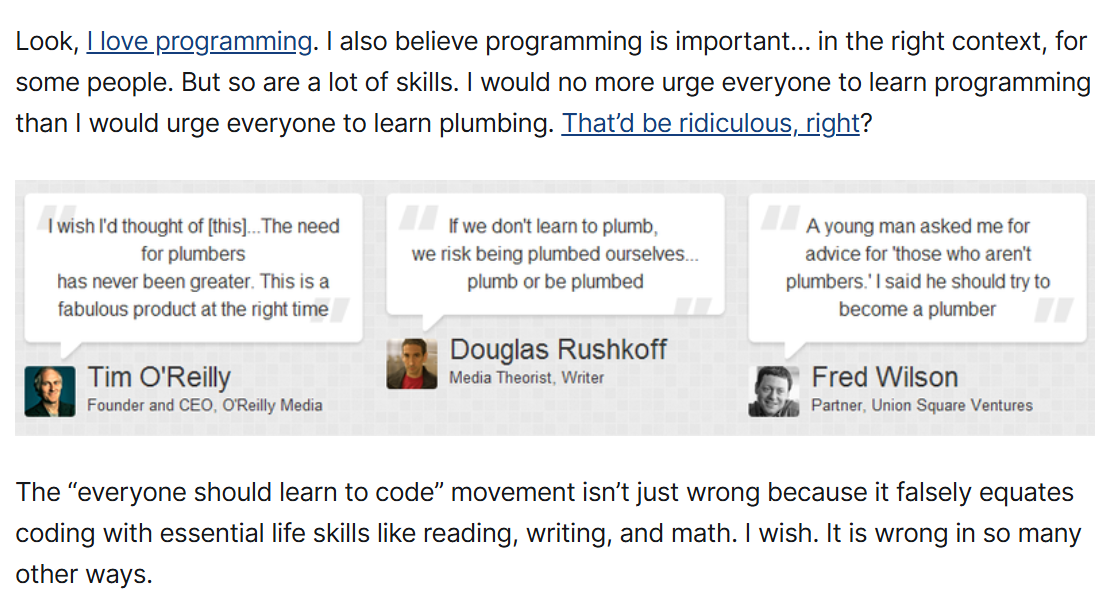Screen dimensions: 1112x602
Task: Click the "become a plumber" quote bubble
Action: pos(917,268)
